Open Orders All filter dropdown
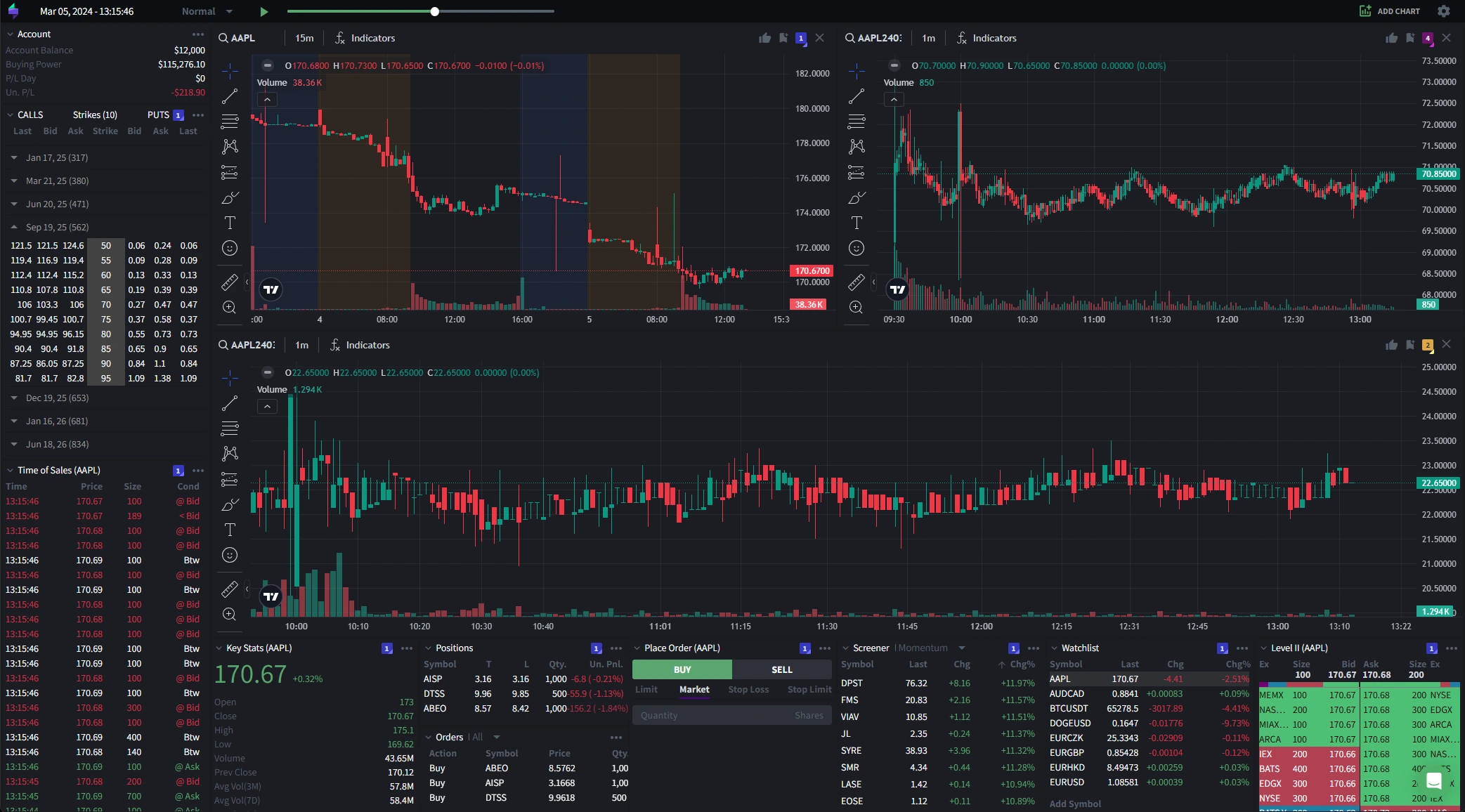1465x812 pixels. tap(486, 737)
